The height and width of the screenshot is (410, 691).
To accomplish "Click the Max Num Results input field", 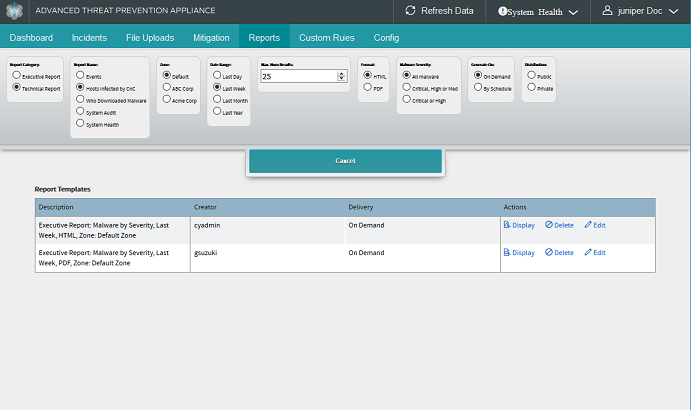I will pos(297,76).
